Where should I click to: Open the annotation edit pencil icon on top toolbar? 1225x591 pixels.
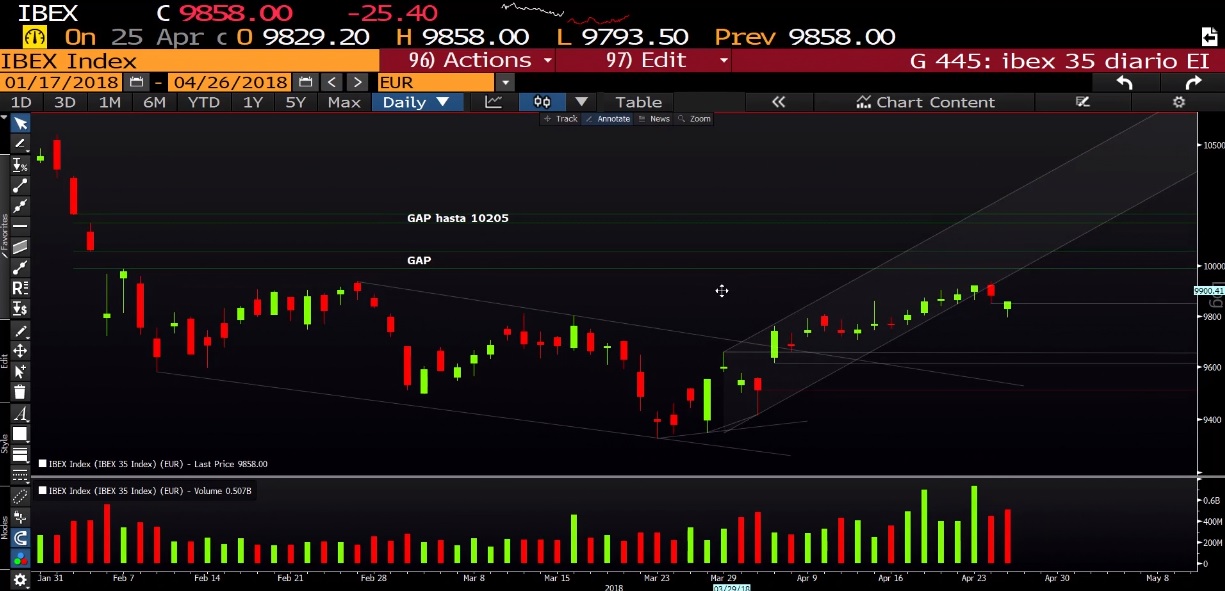[1082, 102]
